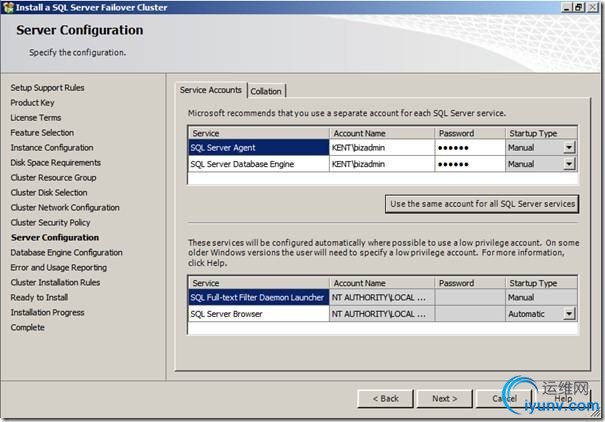Click Manual startup type of Full-text Filter Daemon Launcher
Viewport: 605px width, 422px height.
pyautogui.click(x=541, y=297)
